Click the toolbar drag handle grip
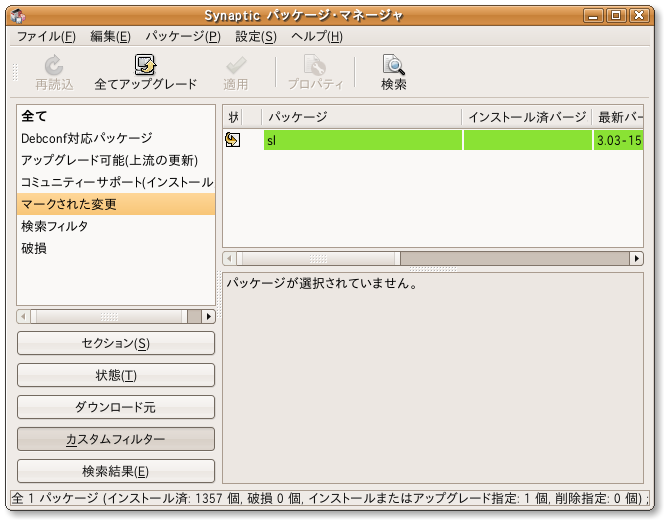This screenshot has width=664, height=520. coord(15,72)
